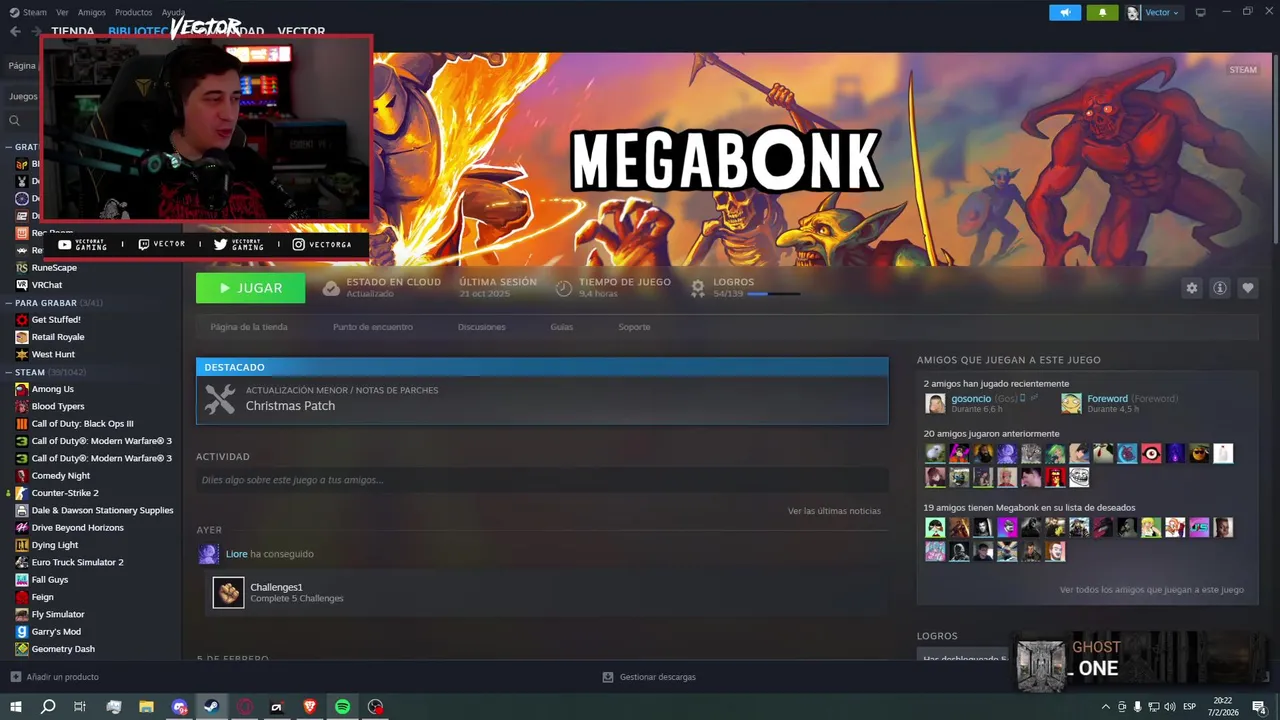
Task: Open Spotify from the taskbar
Action: point(342,707)
